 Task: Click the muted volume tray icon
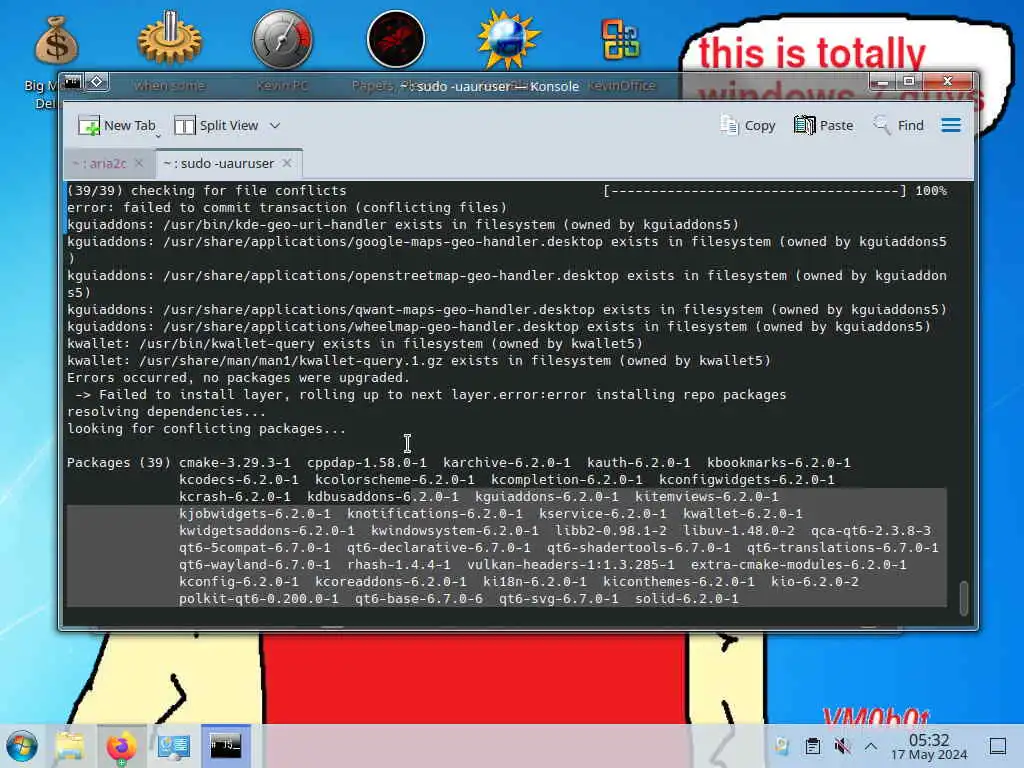click(x=842, y=746)
